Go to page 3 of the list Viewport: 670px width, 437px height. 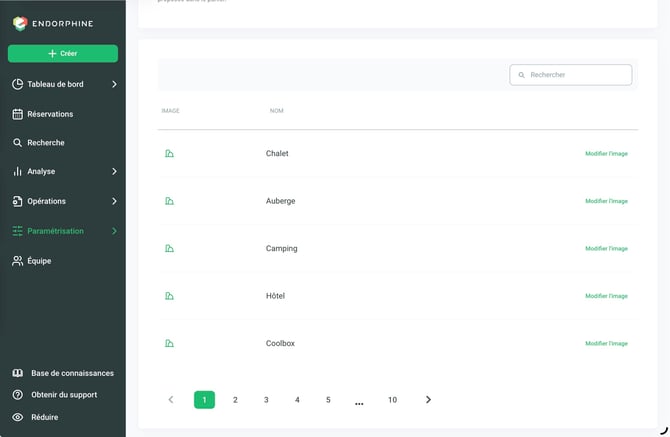point(266,400)
